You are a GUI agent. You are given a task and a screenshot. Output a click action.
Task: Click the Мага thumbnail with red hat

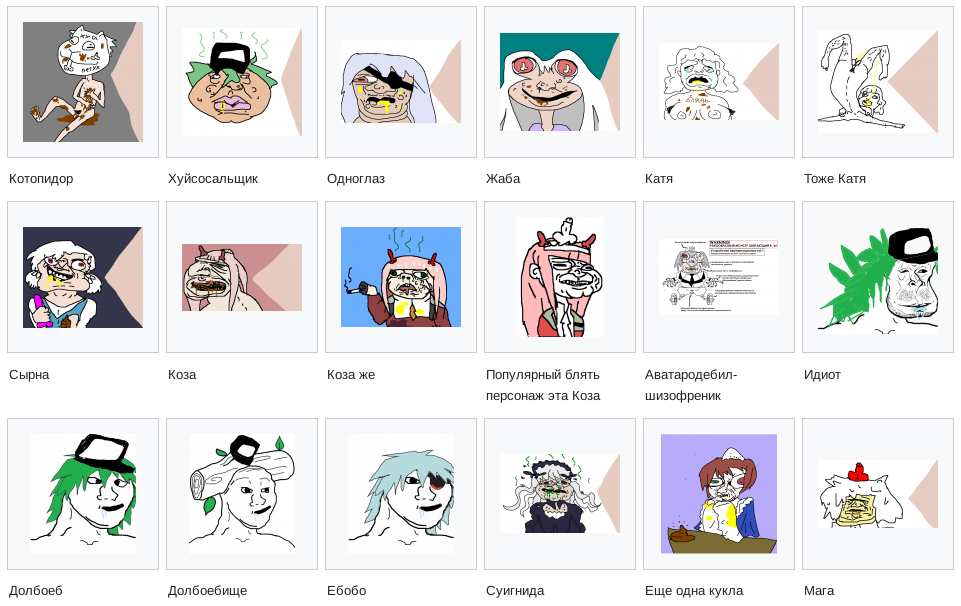pos(878,494)
